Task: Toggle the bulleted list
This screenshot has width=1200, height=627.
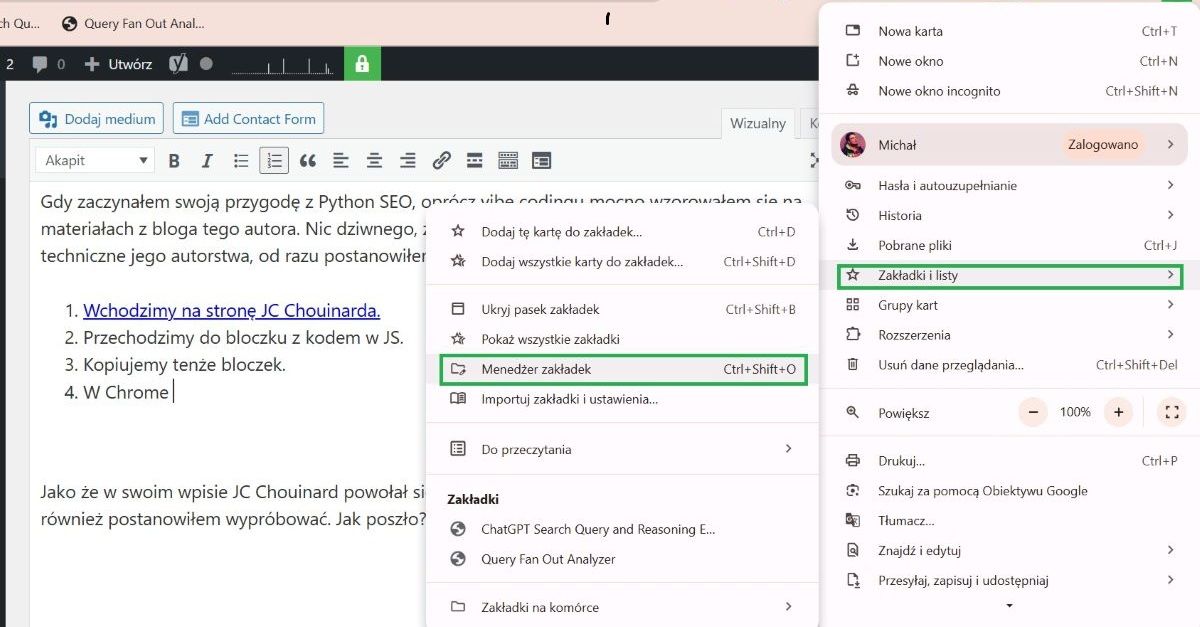Action: tap(240, 160)
